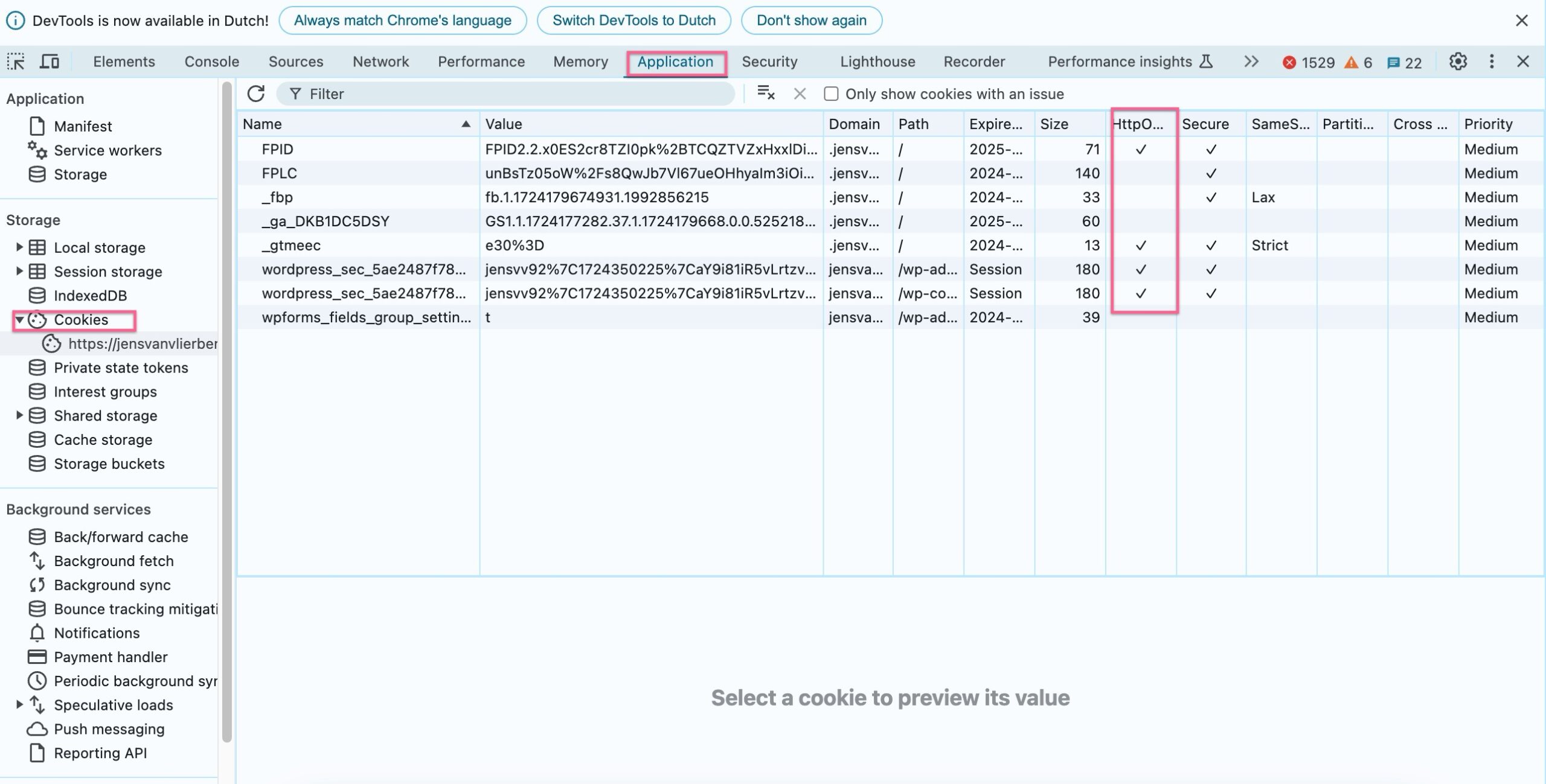Viewport: 1546px width, 784px height.
Task: Open Manifest in the Application sidebar
Action: point(83,126)
